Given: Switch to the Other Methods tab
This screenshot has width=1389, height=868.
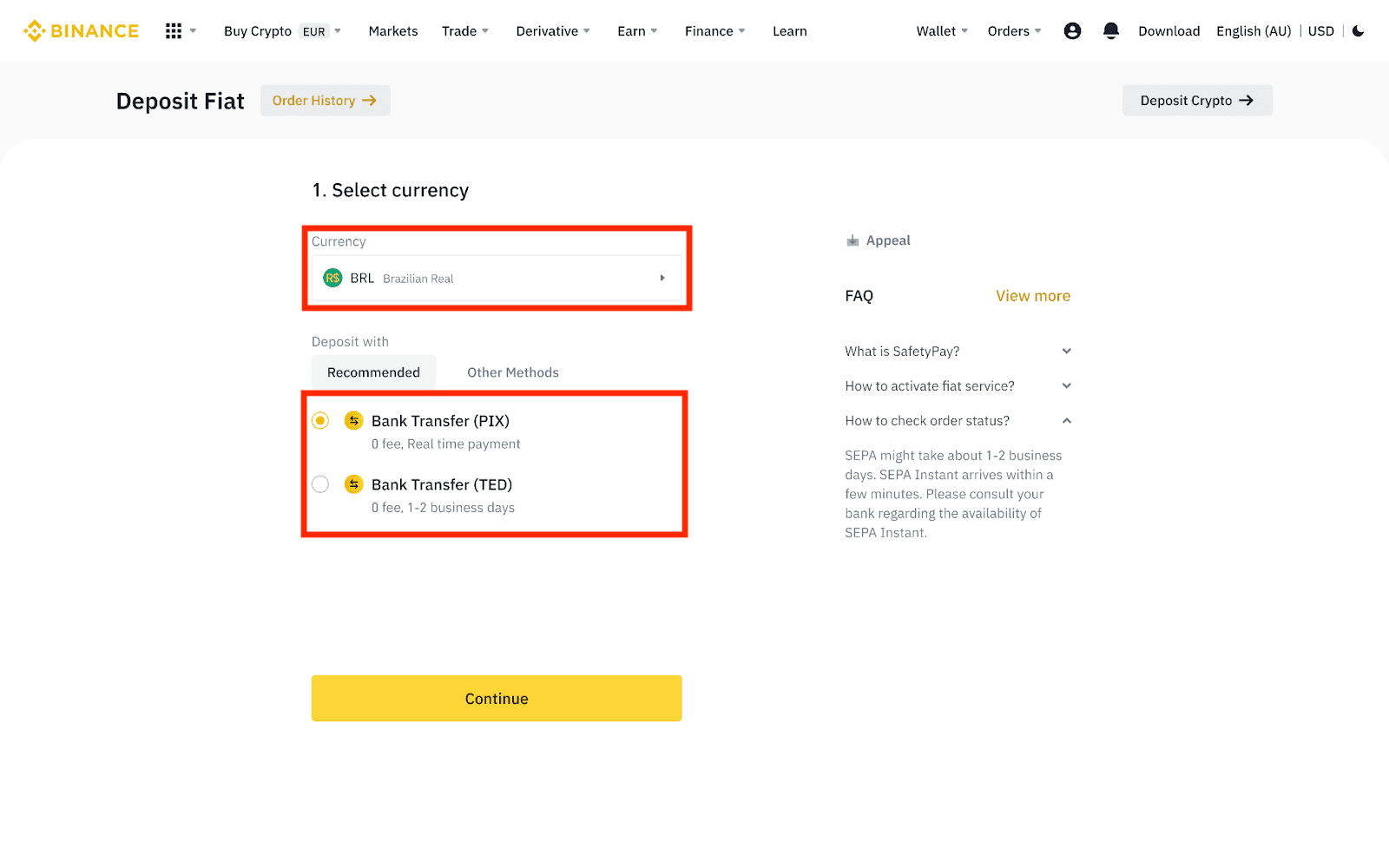Looking at the screenshot, I should (512, 372).
